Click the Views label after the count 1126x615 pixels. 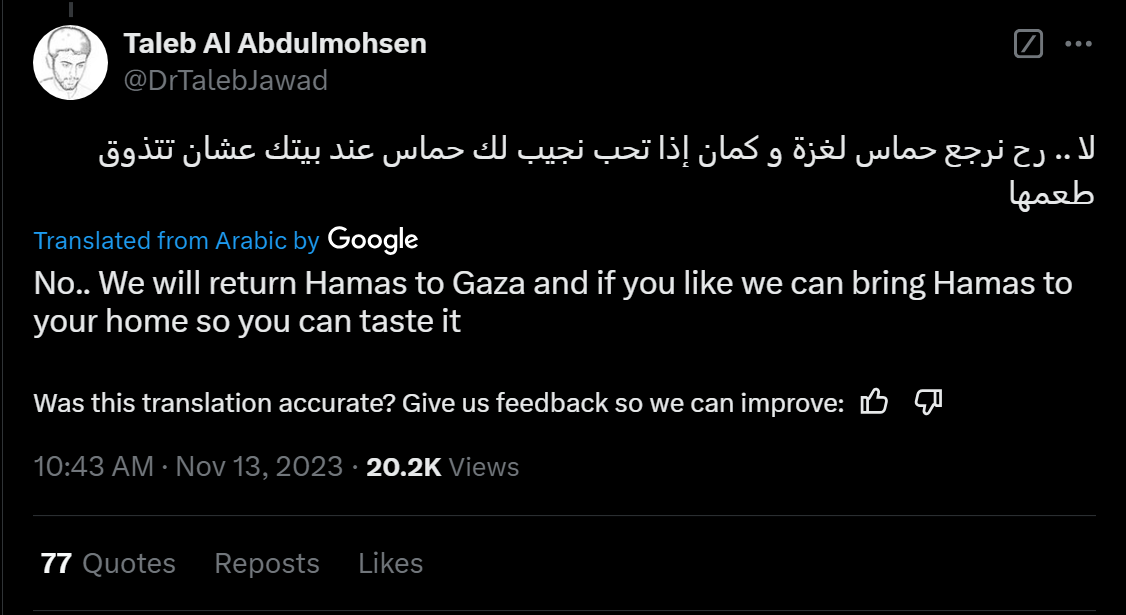(484, 467)
